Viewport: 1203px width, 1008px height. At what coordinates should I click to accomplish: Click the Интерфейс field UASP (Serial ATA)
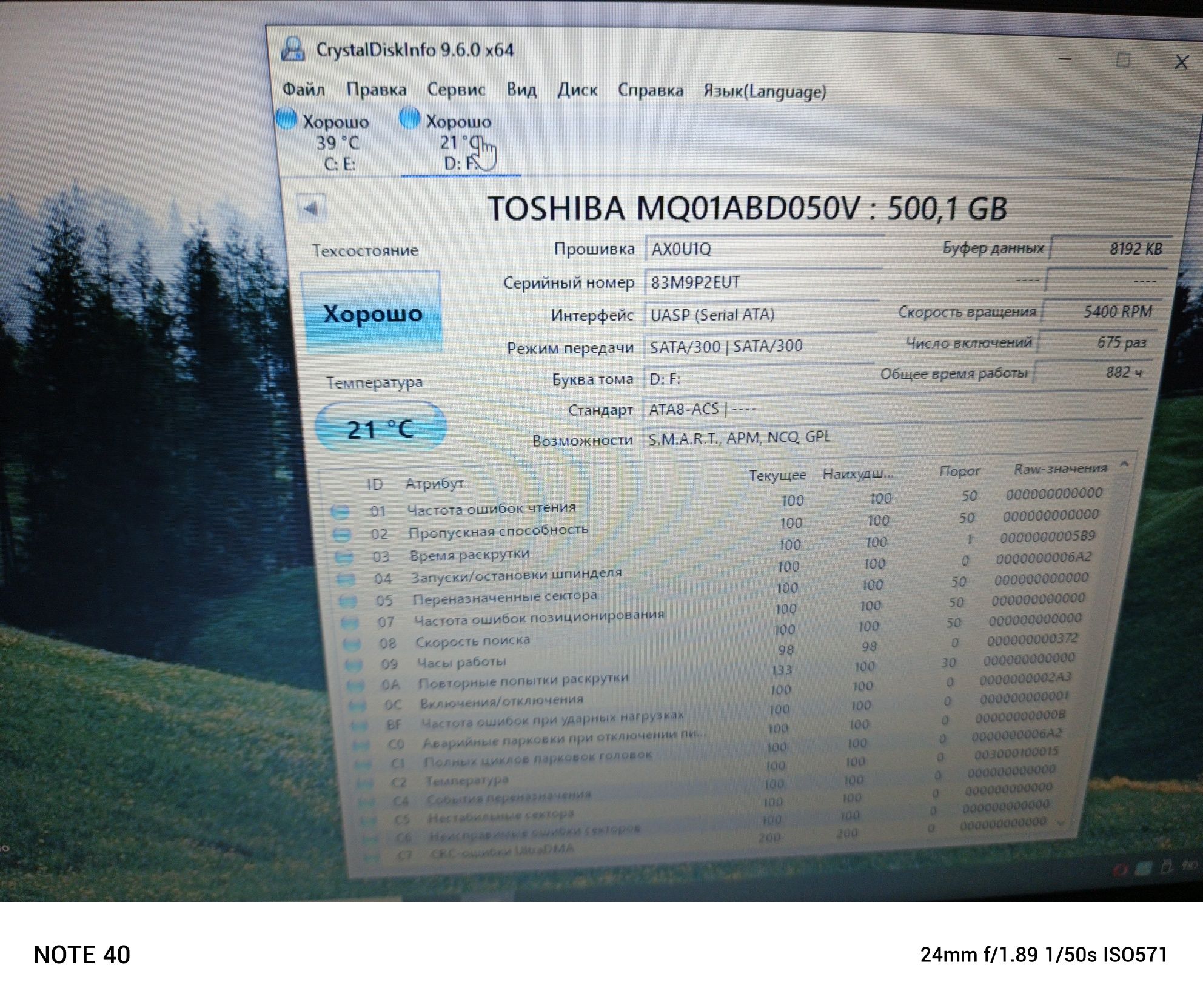pyautogui.click(x=761, y=315)
